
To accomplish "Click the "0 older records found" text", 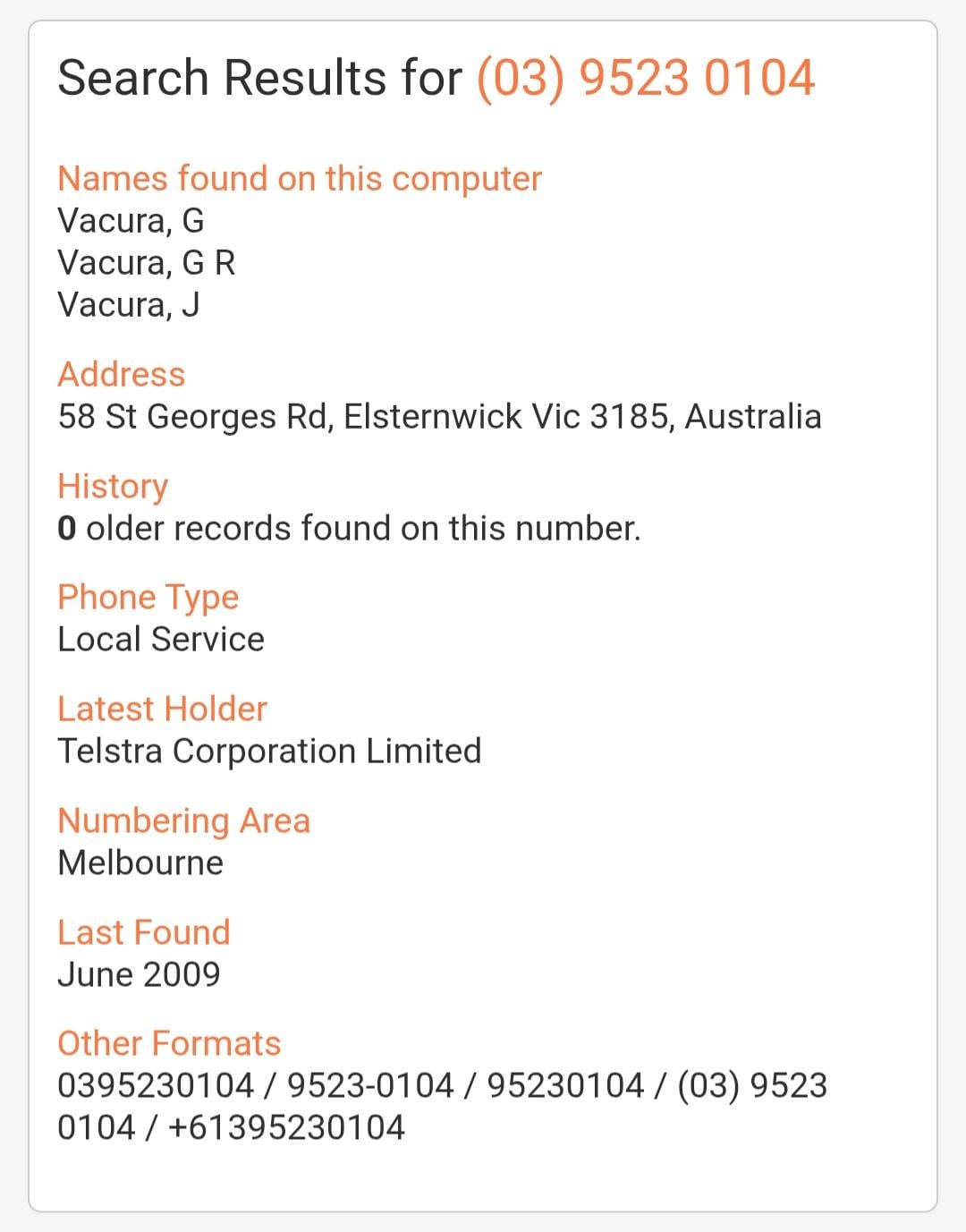I will [349, 529].
